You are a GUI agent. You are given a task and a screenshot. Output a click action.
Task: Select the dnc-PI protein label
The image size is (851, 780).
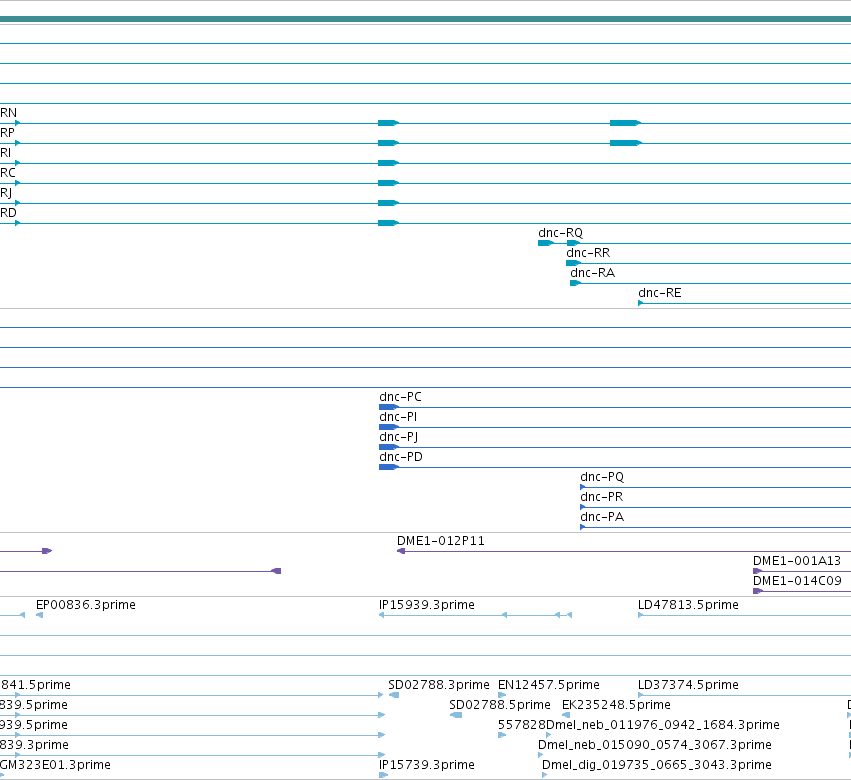(398, 417)
